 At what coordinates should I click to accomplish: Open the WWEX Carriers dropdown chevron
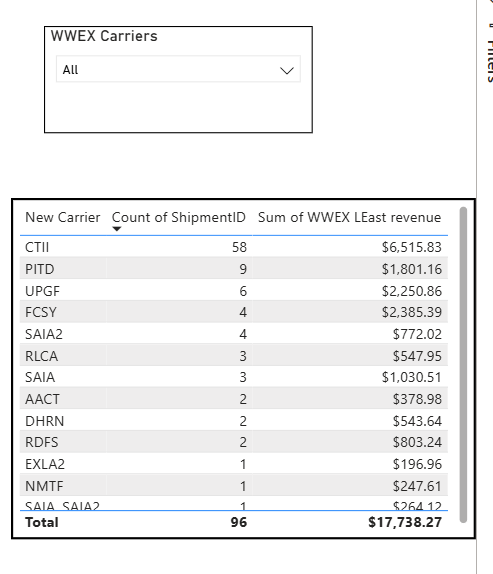287,70
